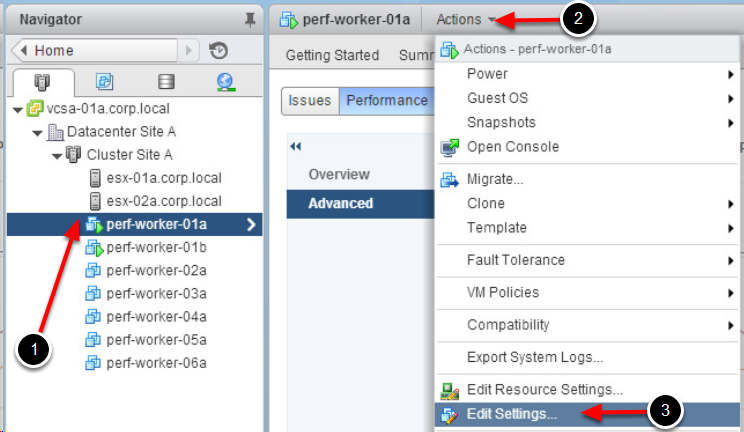Select perf-worker-05a in inventory tree
Image resolution: width=744 pixels, height=432 pixels.
coord(157,340)
